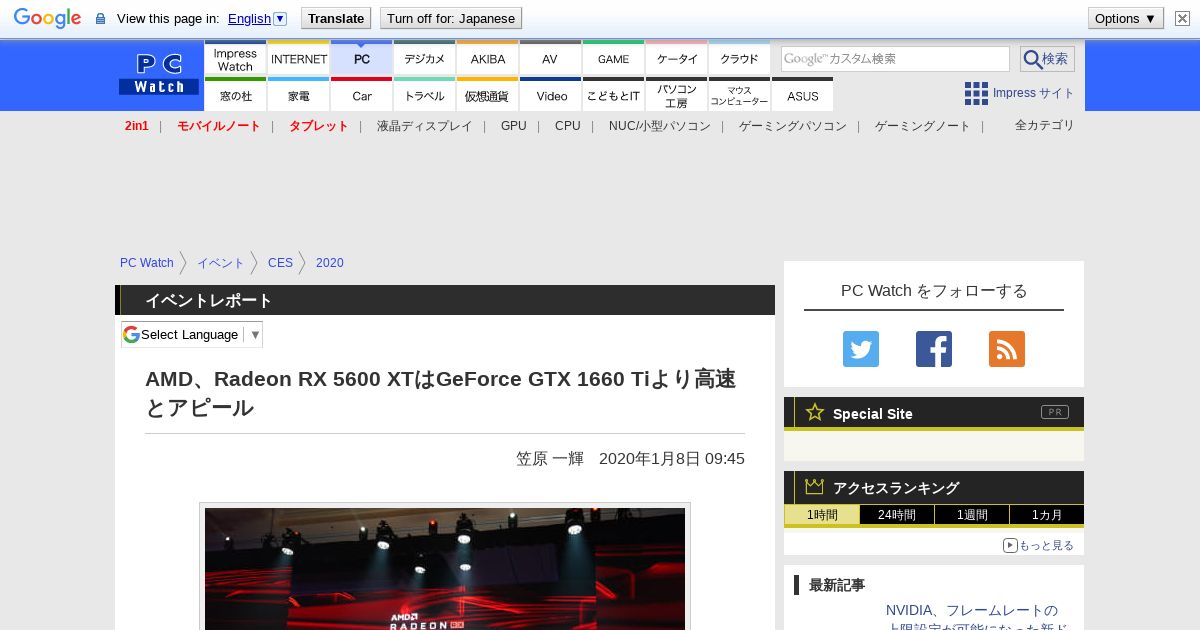The image size is (1200, 630).
Task: Open the ゲーミングパソコン category link
Action: [x=793, y=126]
